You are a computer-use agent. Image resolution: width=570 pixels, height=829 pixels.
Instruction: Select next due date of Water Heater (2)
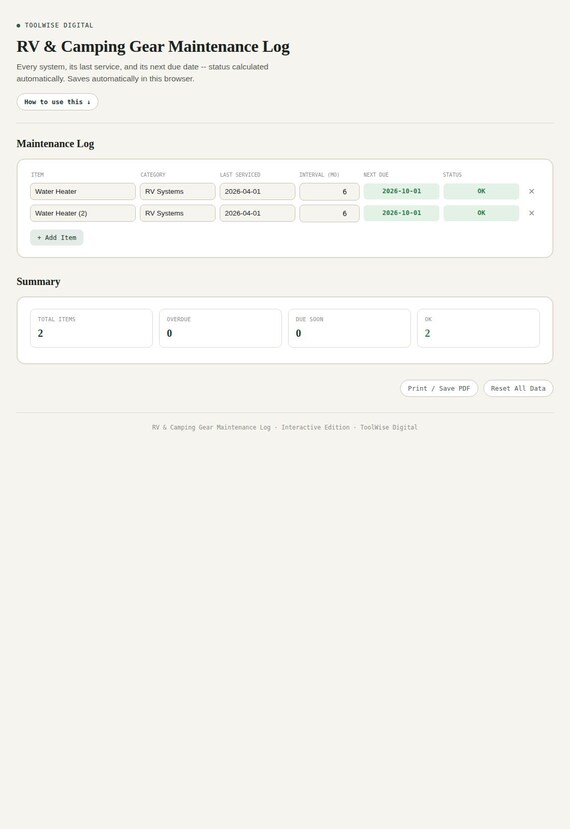pos(401,213)
